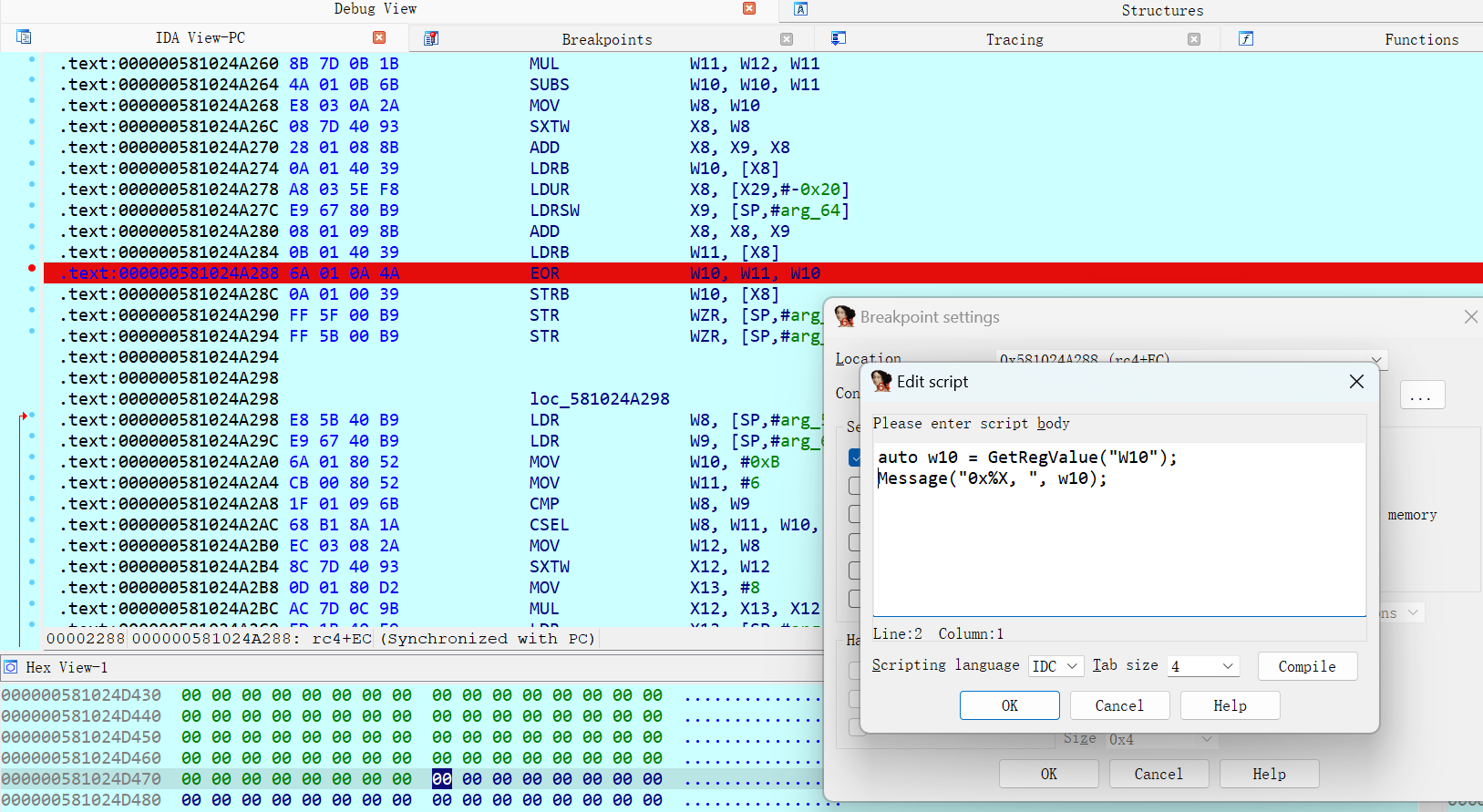Confirm the script with the Edit script OK button
This screenshot has width=1483, height=812.
(x=1009, y=705)
